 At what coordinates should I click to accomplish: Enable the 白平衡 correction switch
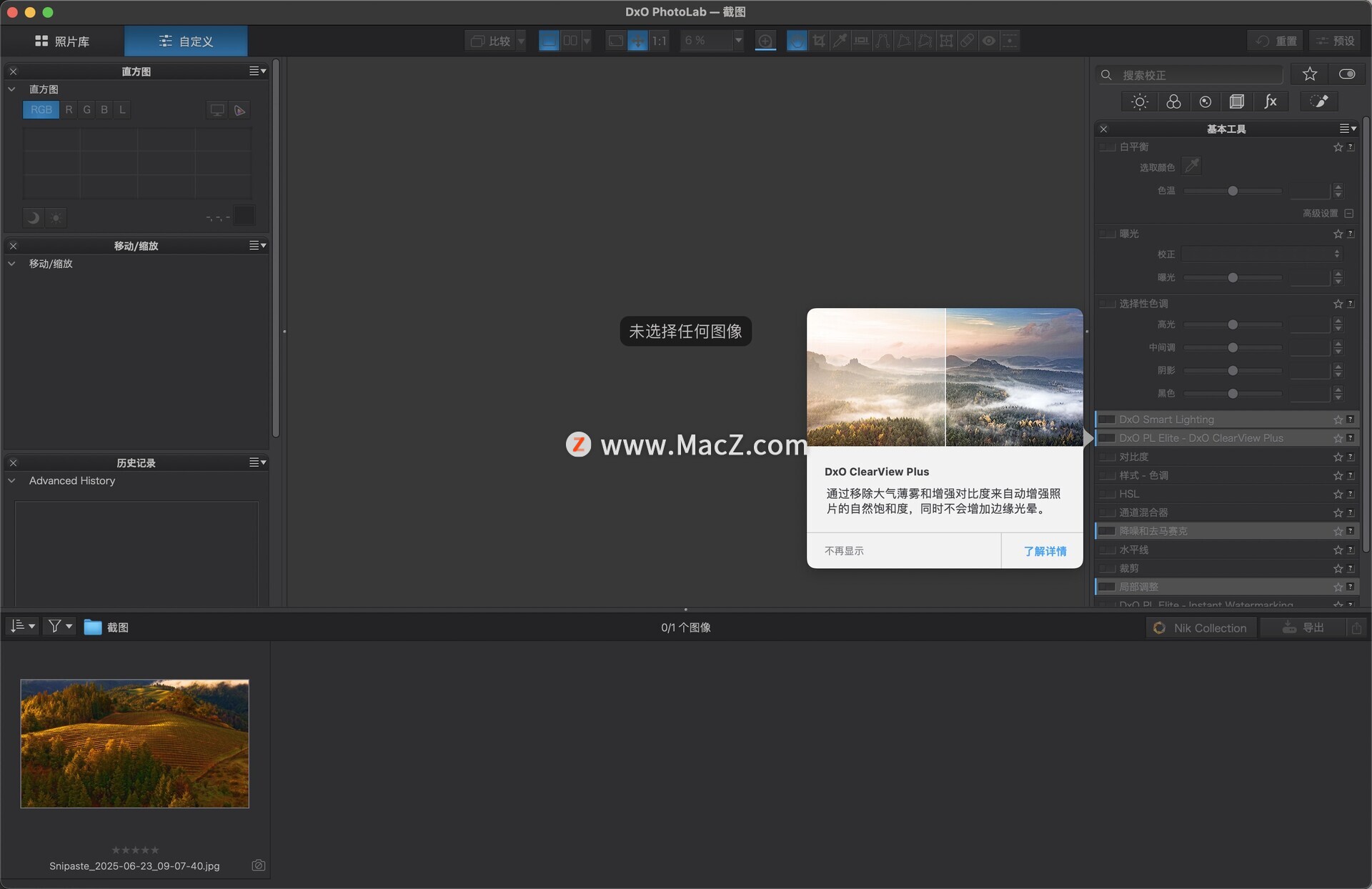coord(1108,147)
